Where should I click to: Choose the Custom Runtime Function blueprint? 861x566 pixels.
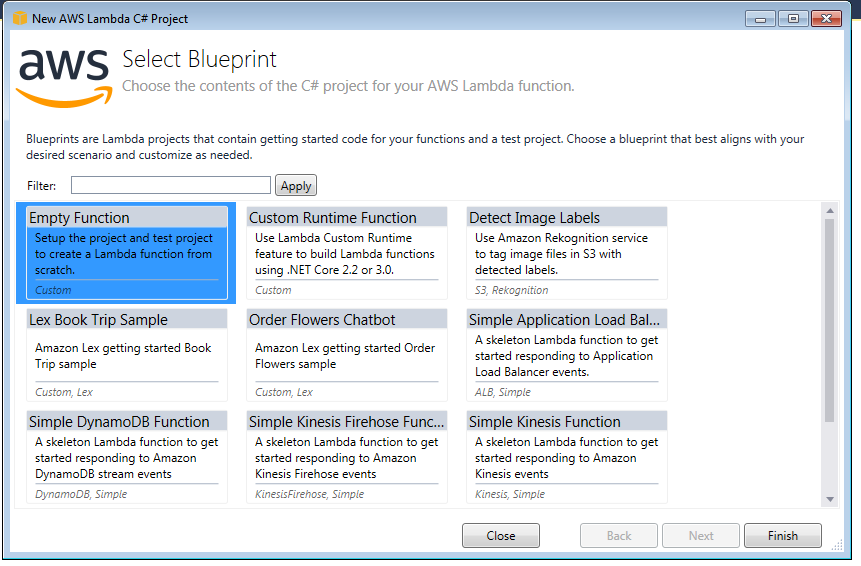click(347, 253)
